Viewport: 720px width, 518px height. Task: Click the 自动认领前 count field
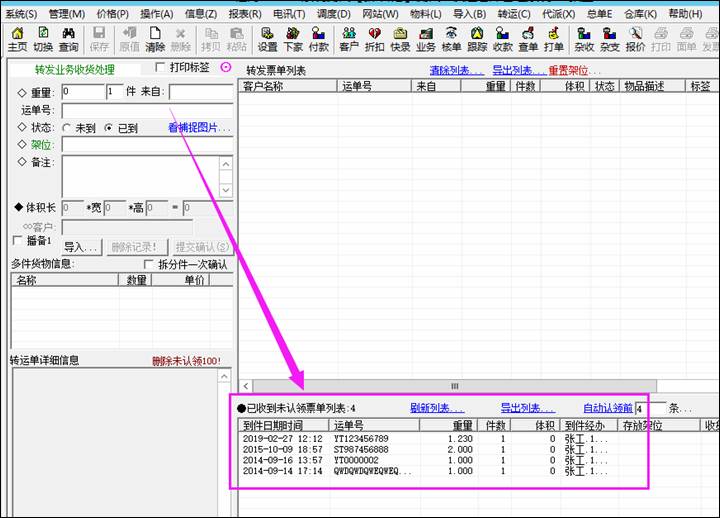[650, 408]
